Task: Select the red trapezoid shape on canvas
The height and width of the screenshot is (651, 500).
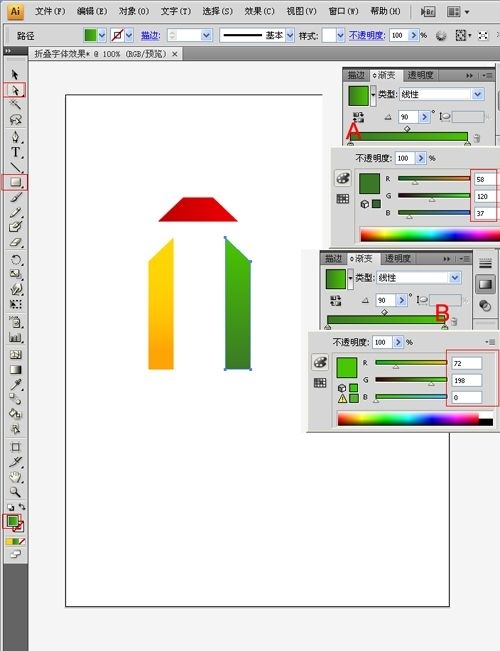Action: tap(198, 210)
